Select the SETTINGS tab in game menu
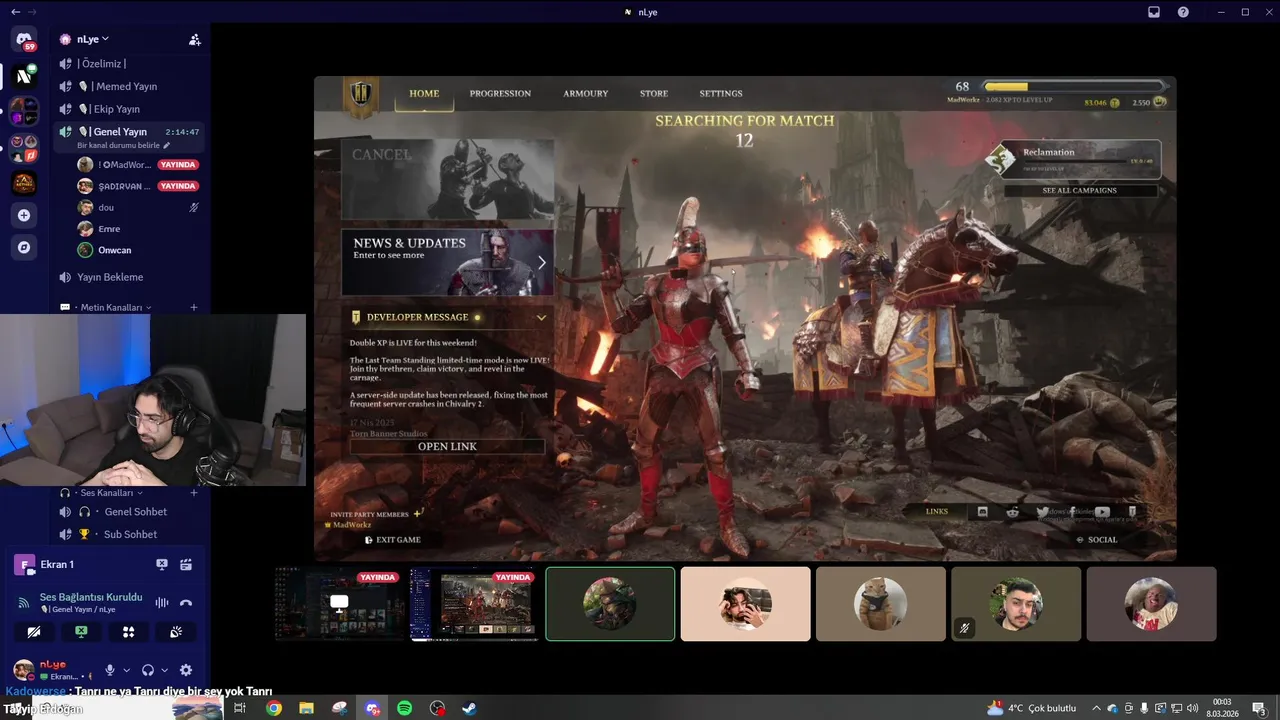 (x=721, y=93)
